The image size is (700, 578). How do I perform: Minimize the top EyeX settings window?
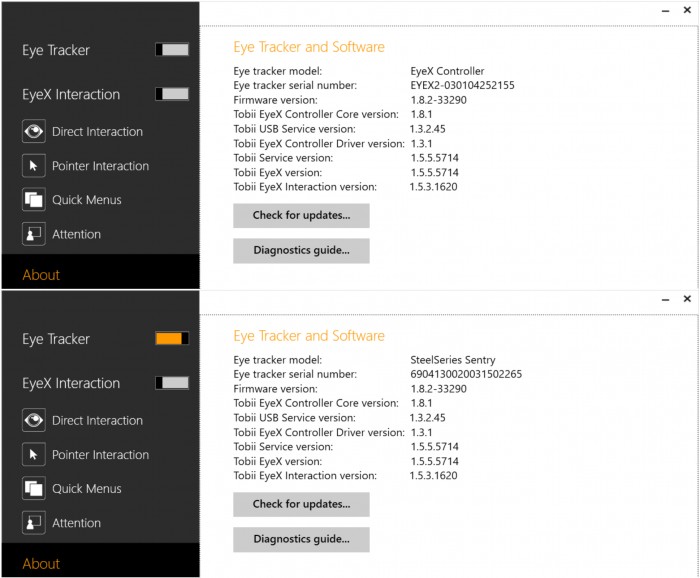(665, 11)
